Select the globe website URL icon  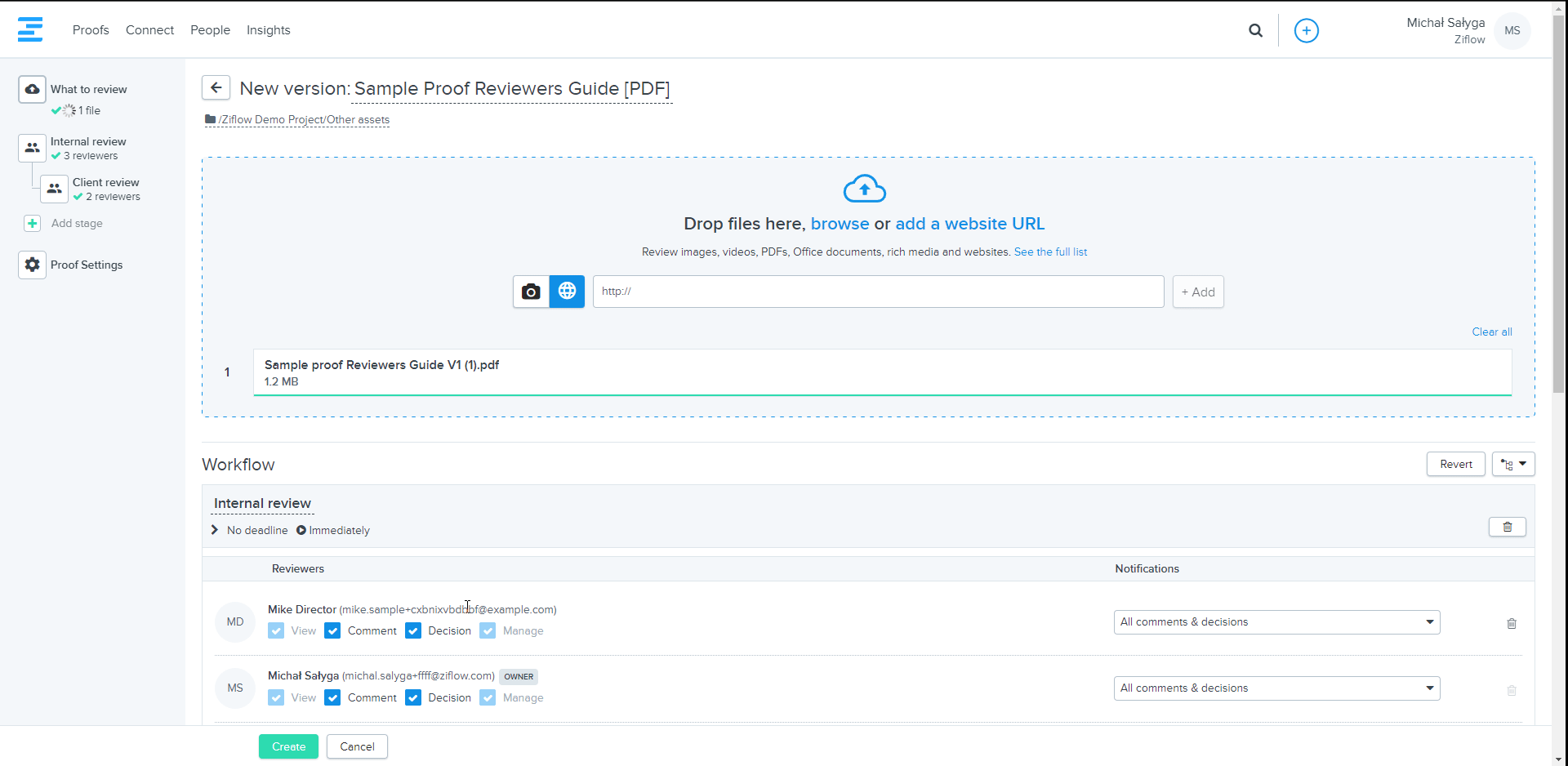[567, 292]
